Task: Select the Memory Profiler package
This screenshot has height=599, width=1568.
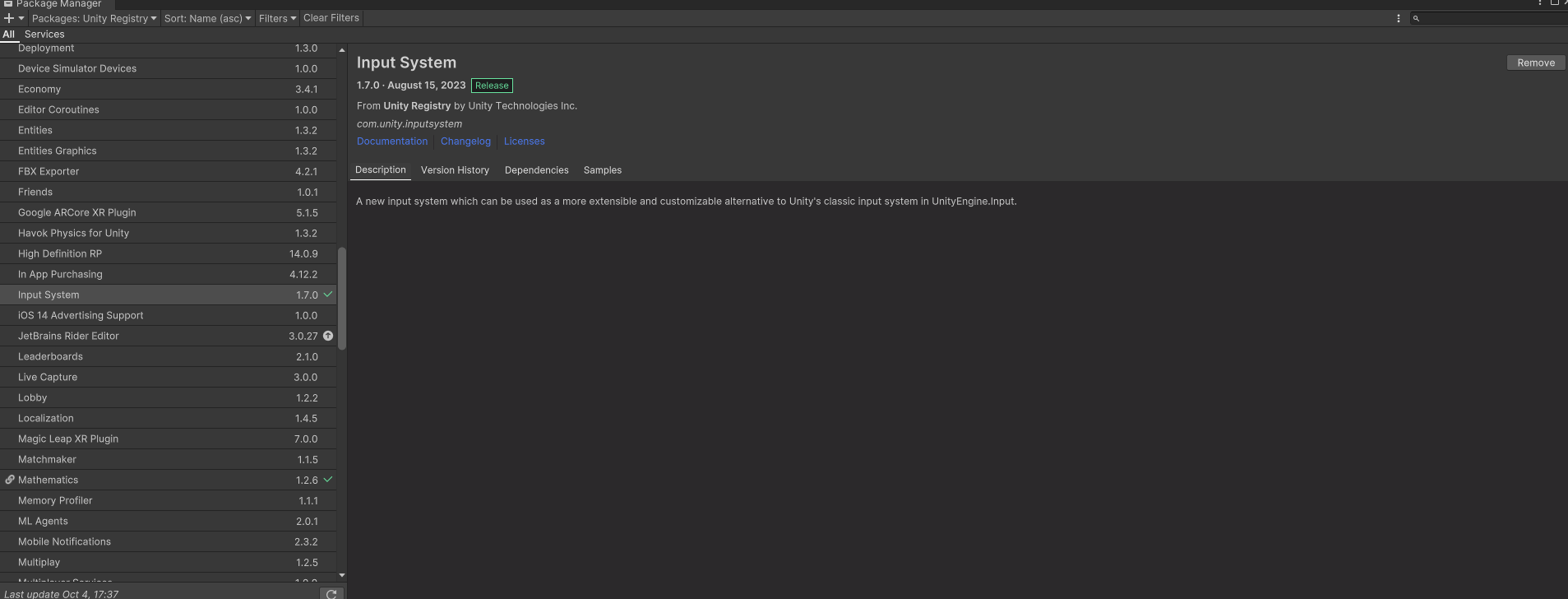Action: click(168, 500)
